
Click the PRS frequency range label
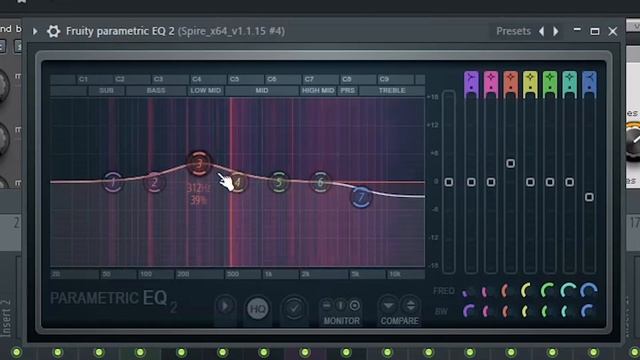(348, 91)
